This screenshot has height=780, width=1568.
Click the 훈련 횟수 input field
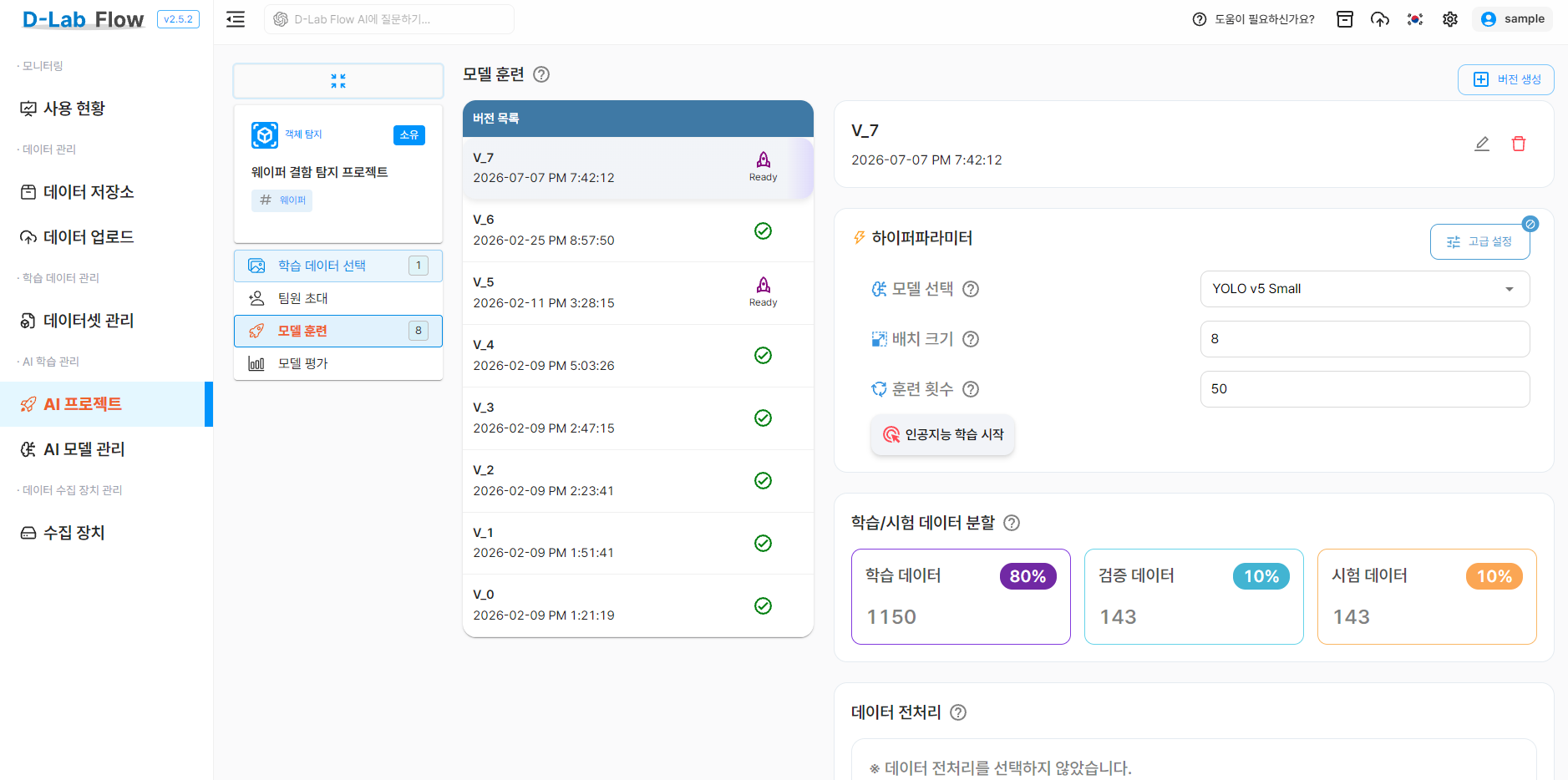(x=1365, y=389)
